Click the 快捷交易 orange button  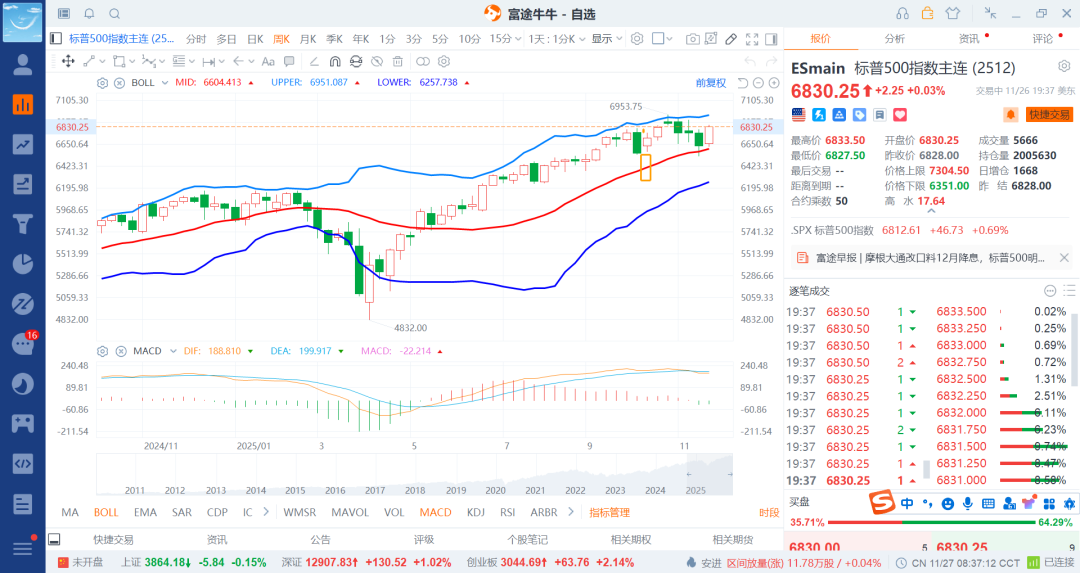(x=1049, y=114)
